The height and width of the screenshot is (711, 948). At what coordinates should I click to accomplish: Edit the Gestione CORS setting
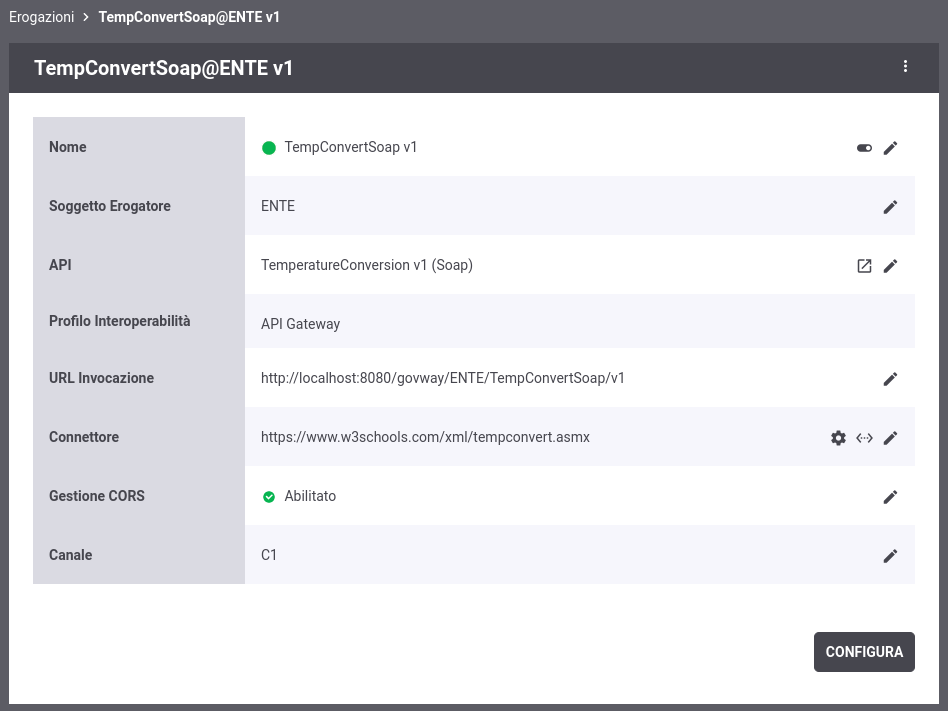tap(890, 497)
